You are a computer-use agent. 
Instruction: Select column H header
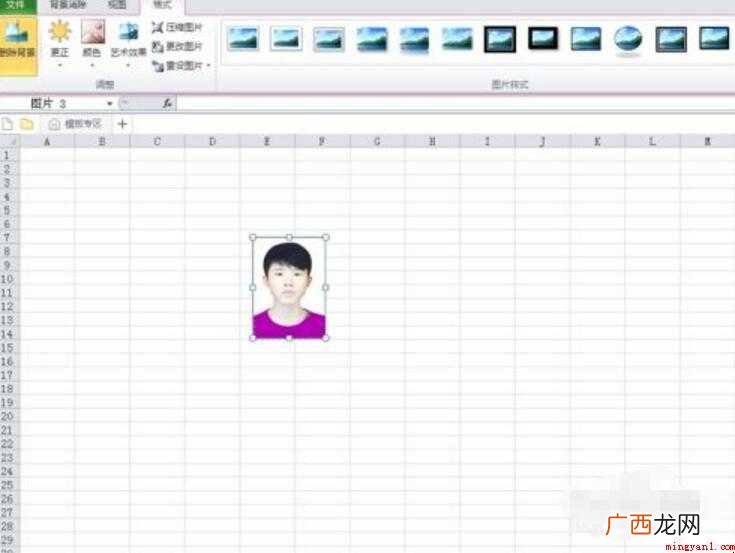[432, 141]
